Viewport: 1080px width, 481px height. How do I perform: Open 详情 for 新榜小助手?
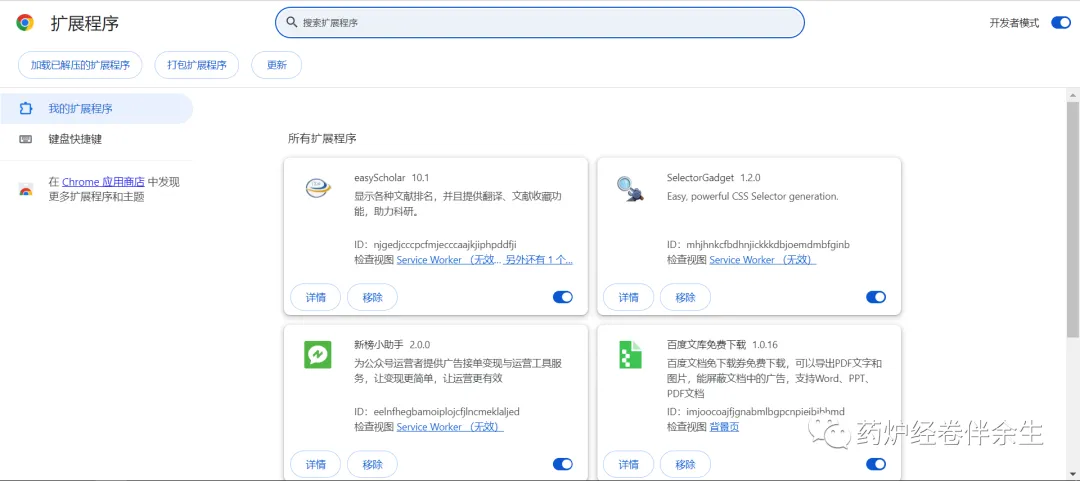315,464
